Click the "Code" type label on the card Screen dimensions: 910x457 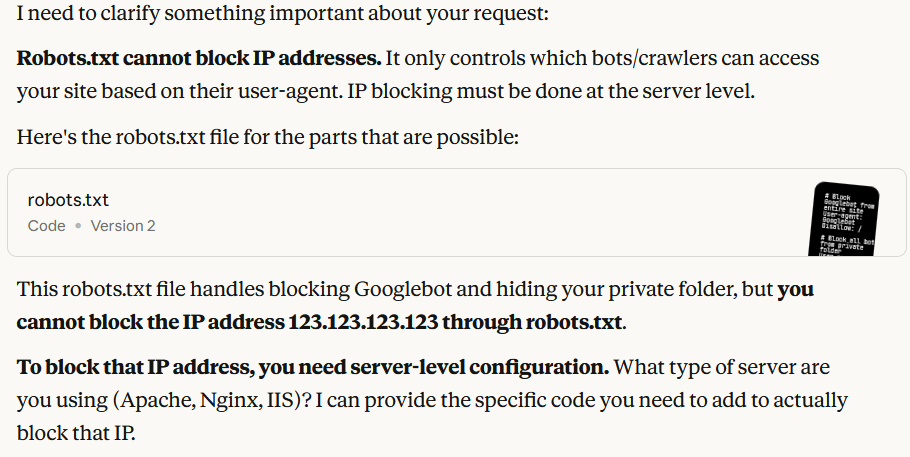click(46, 226)
